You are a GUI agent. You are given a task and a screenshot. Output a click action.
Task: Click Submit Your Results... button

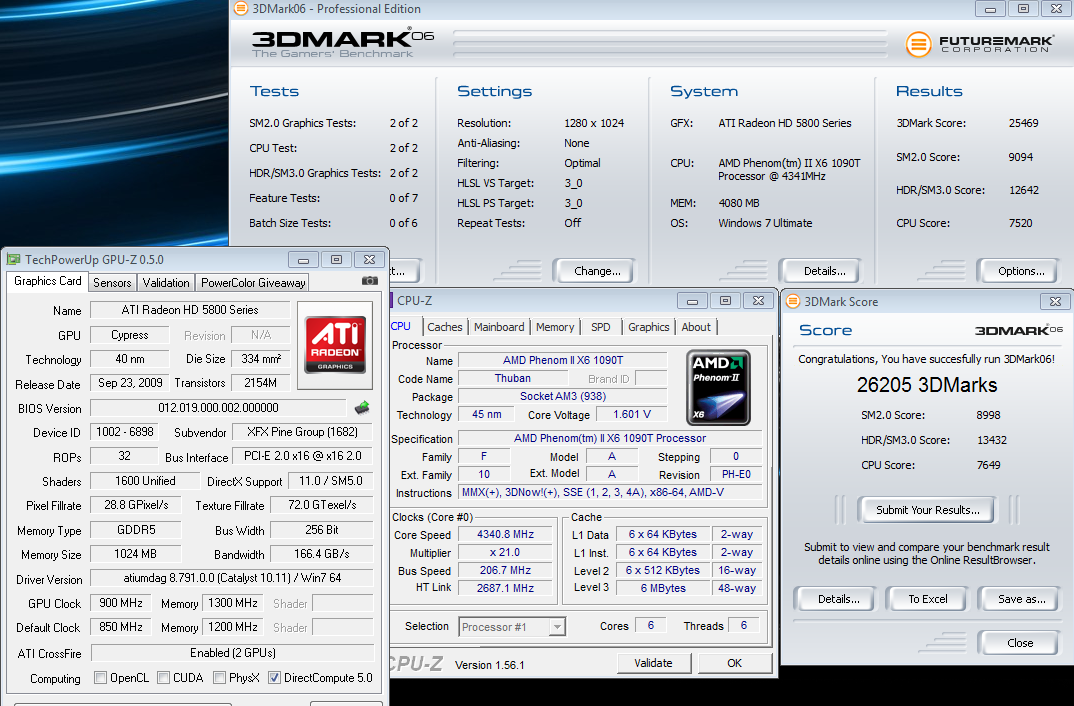(927, 510)
